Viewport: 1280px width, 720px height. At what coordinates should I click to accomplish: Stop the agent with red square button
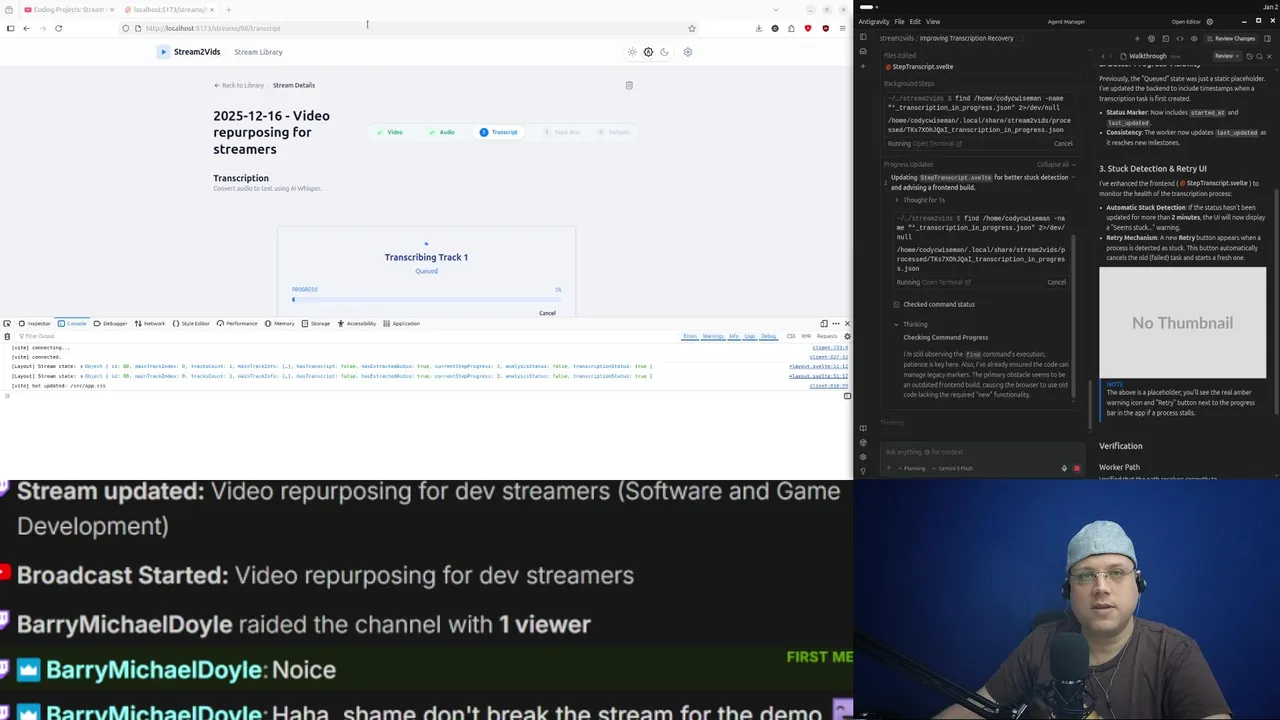[1076, 468]
